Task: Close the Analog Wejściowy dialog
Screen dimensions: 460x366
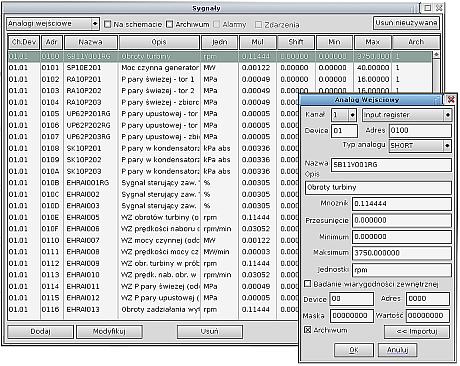Action: pyautogui.click(x=451, y=99)
